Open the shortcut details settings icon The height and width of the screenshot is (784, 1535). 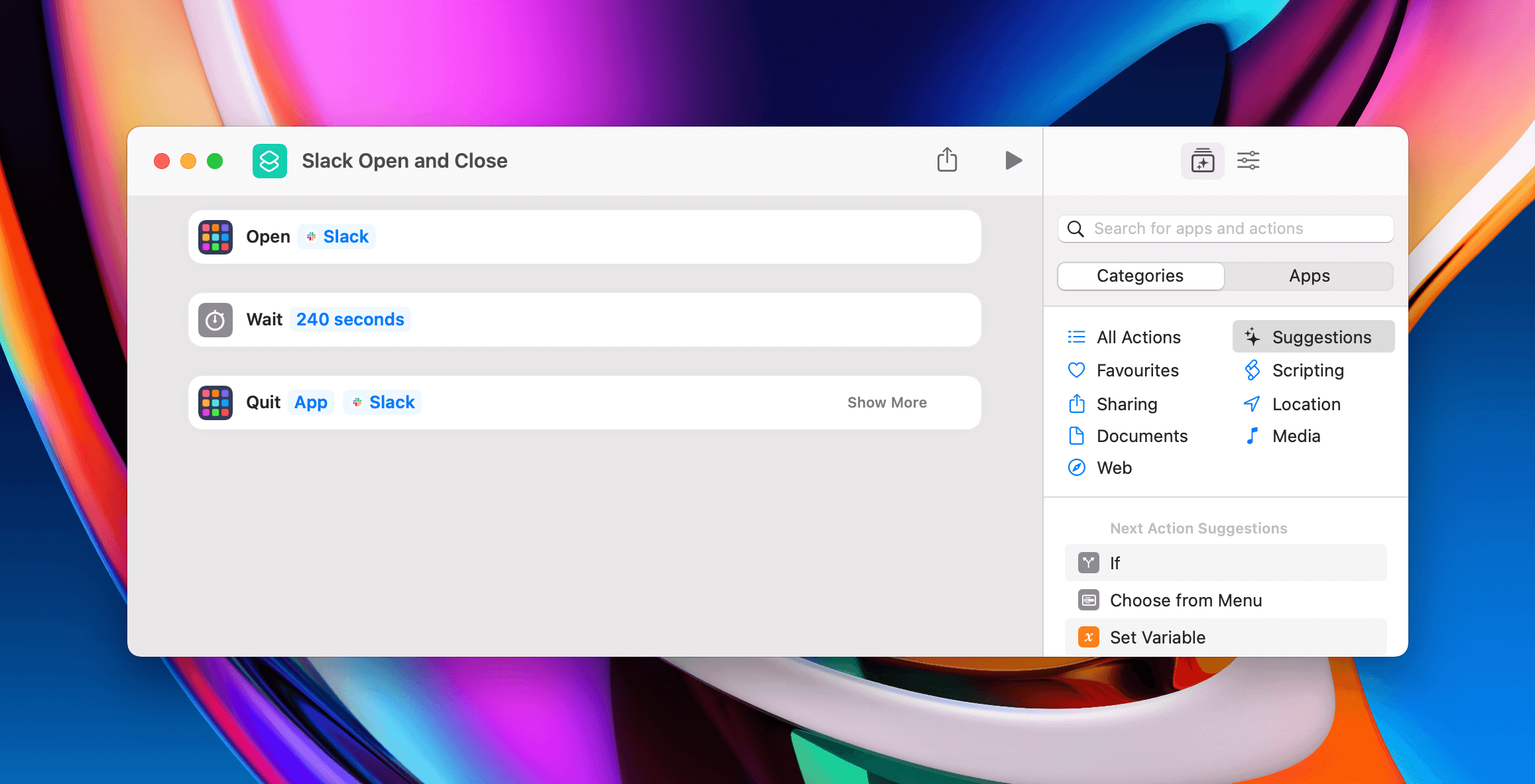click(1248, 160)
